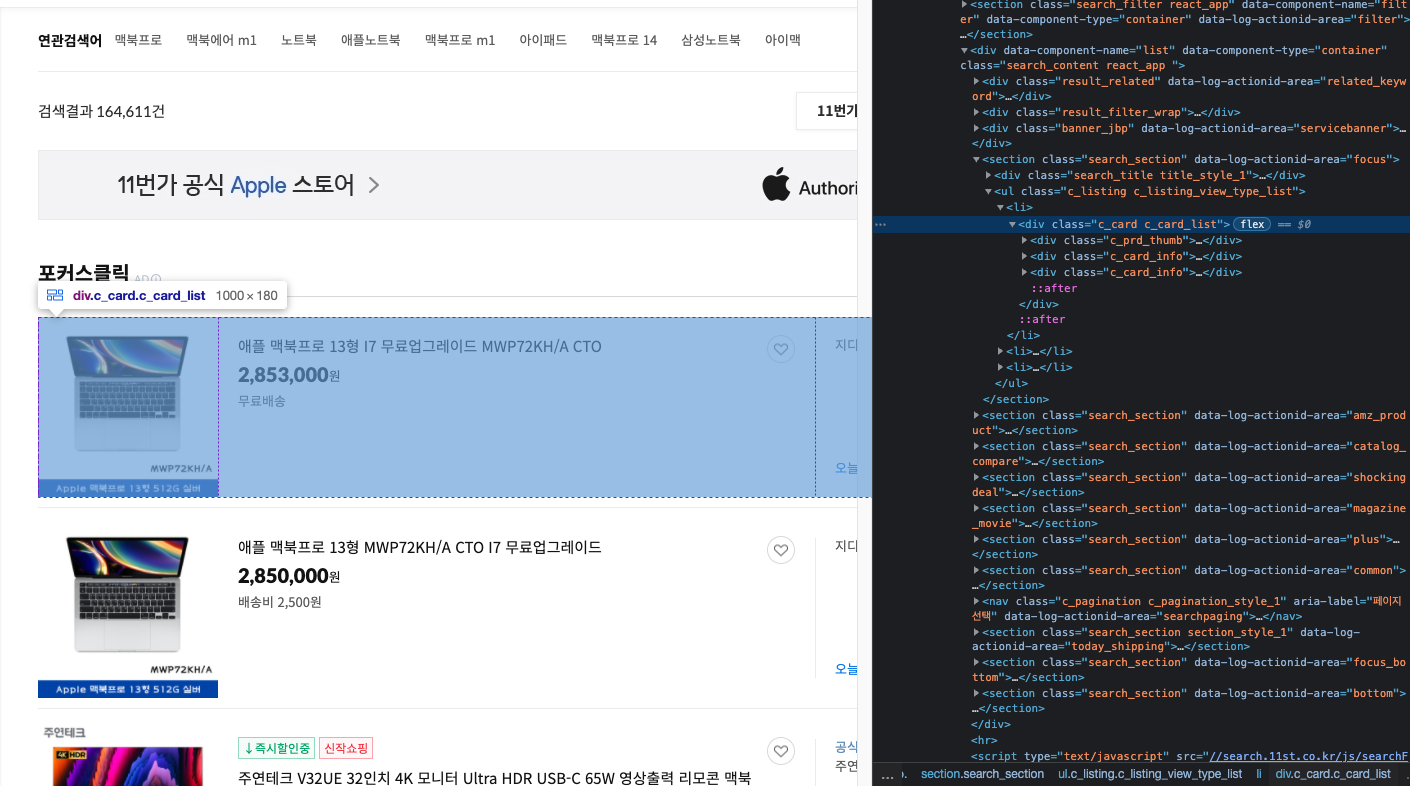
Task: Expand the focus_bottom section node
Action: pos(977,663)
